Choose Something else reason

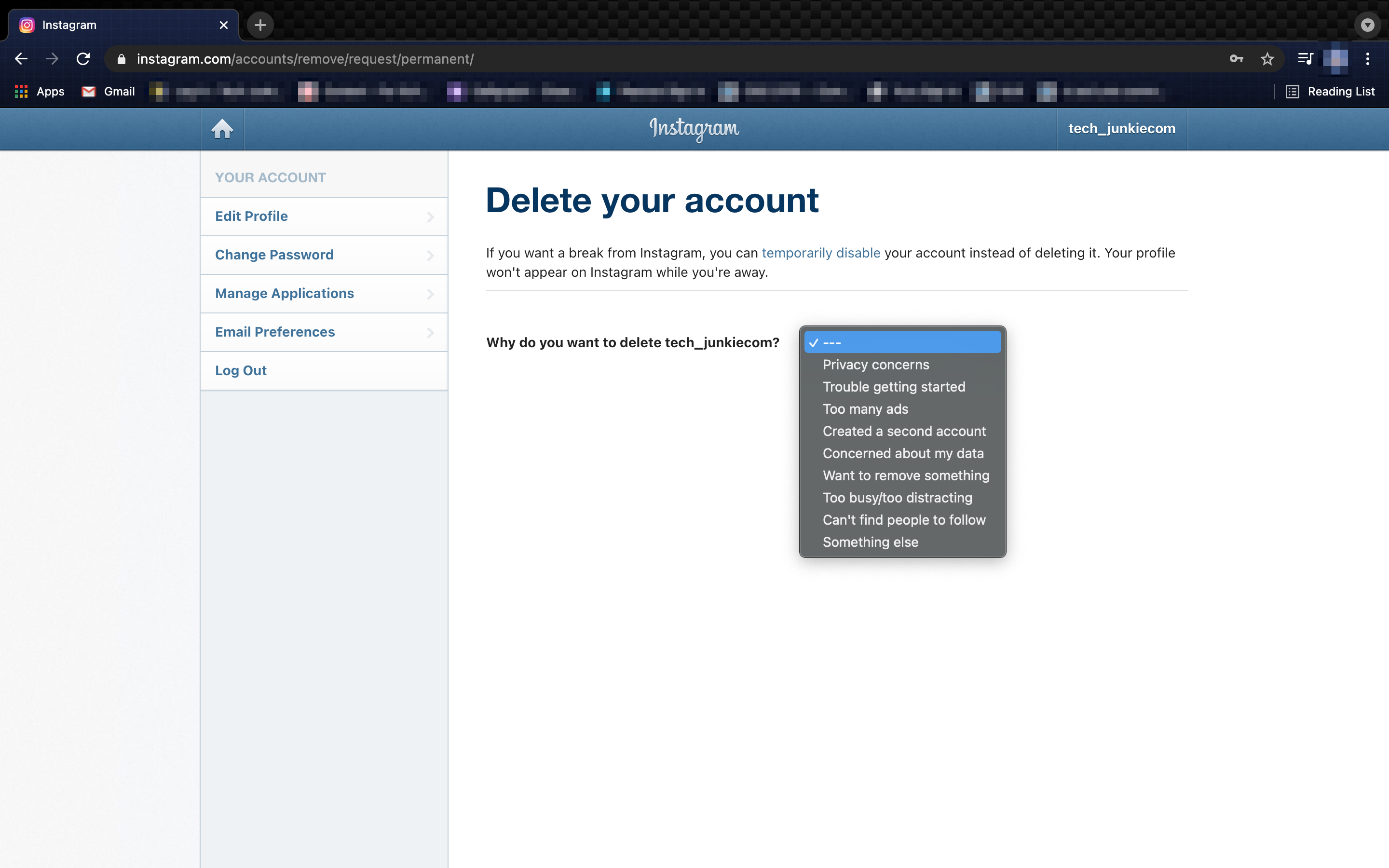[902, 542]
